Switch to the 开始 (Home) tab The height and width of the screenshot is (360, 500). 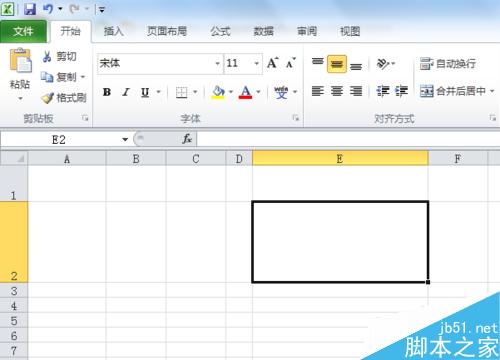[x=70, y=31]
